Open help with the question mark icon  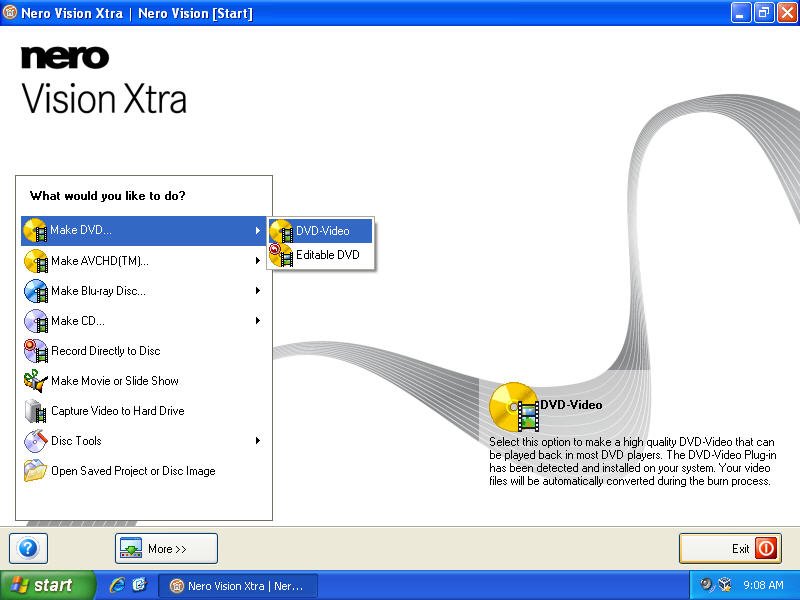28,548
